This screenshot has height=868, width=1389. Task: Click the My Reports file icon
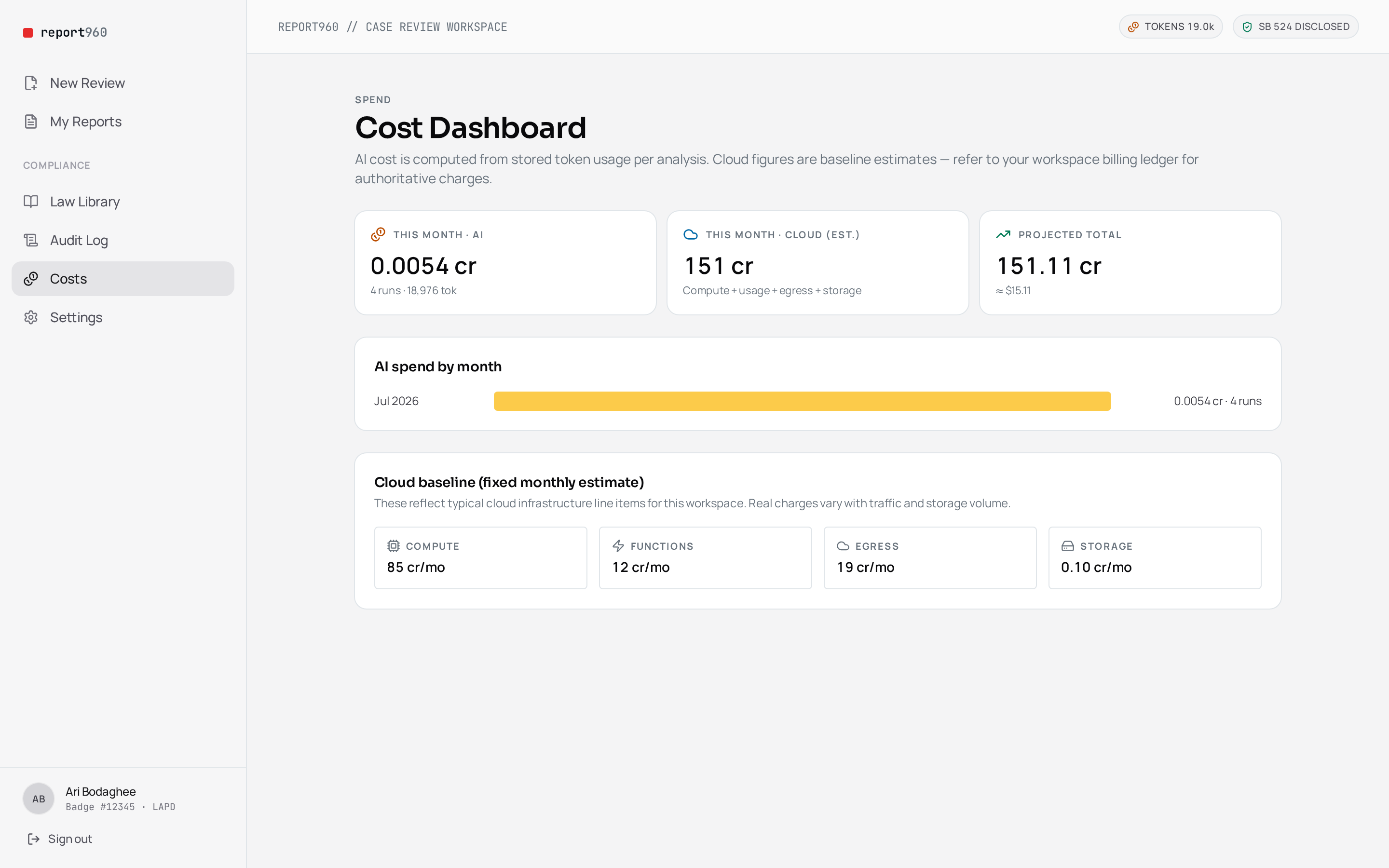pos(31,122)
